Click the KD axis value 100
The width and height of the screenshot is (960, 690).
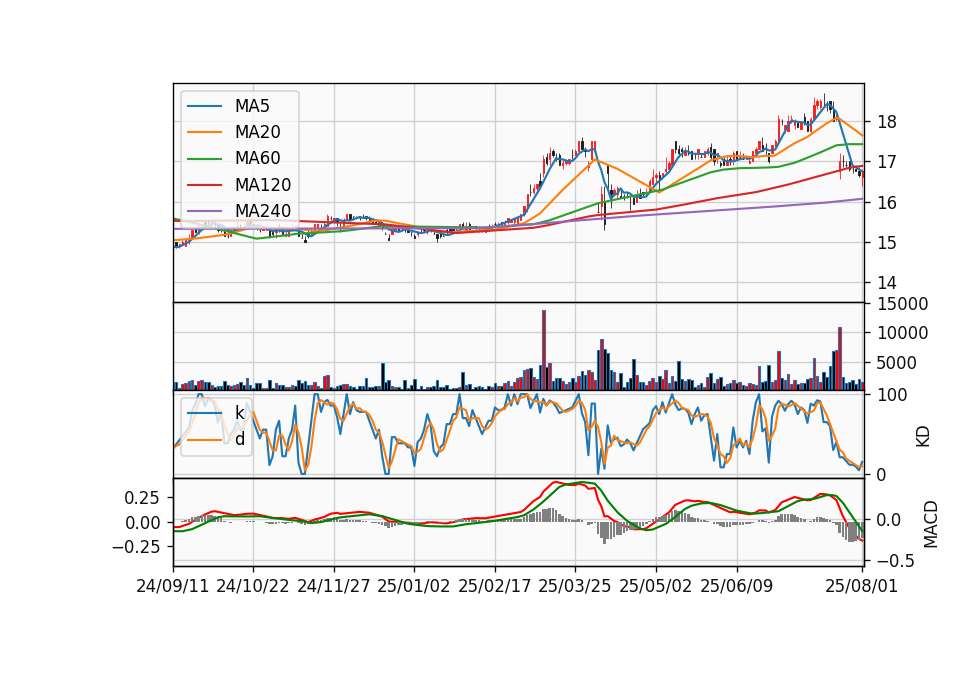(x=892, y=395)
